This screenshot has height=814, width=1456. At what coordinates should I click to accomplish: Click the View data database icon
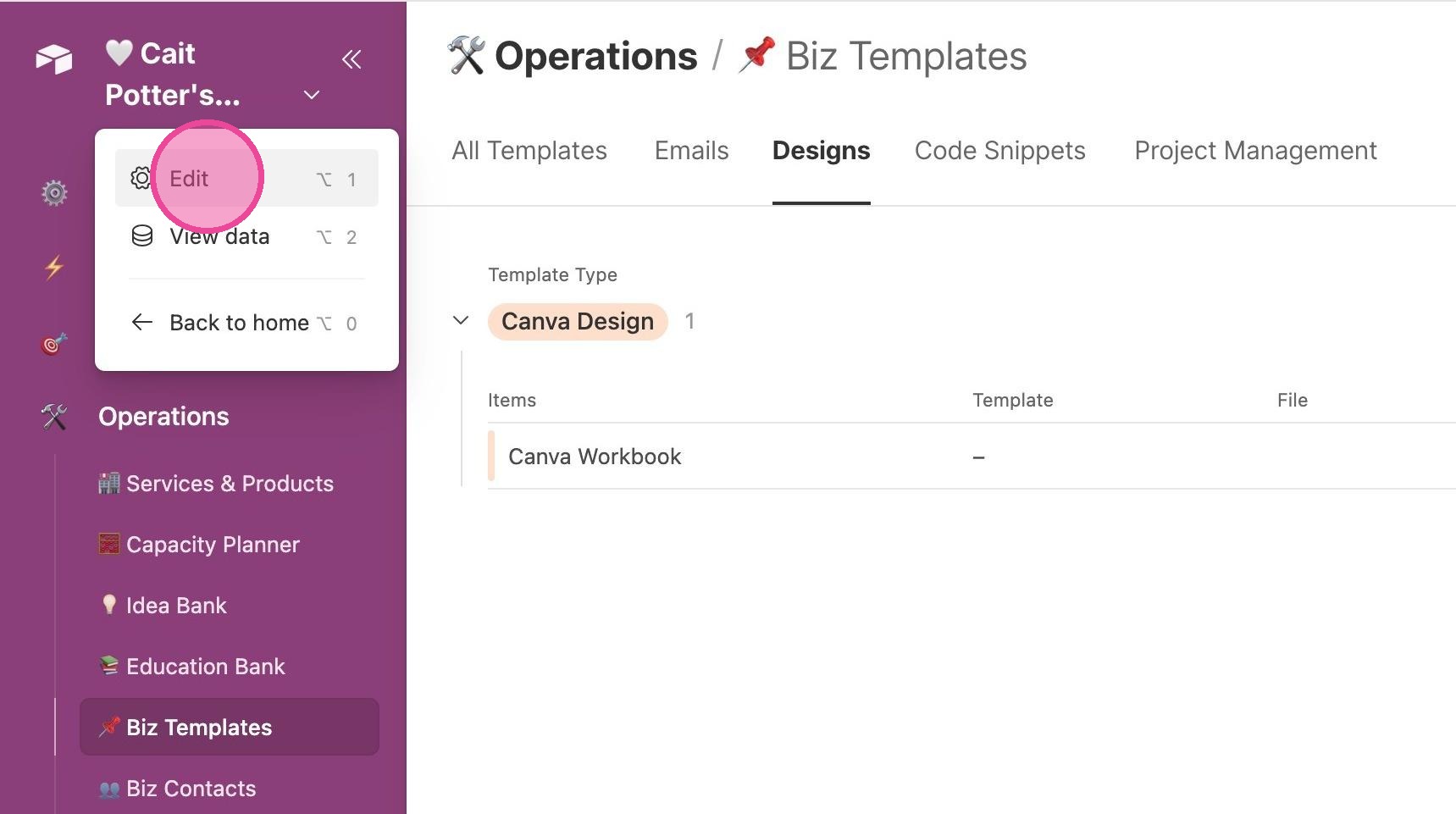point(142,236)
